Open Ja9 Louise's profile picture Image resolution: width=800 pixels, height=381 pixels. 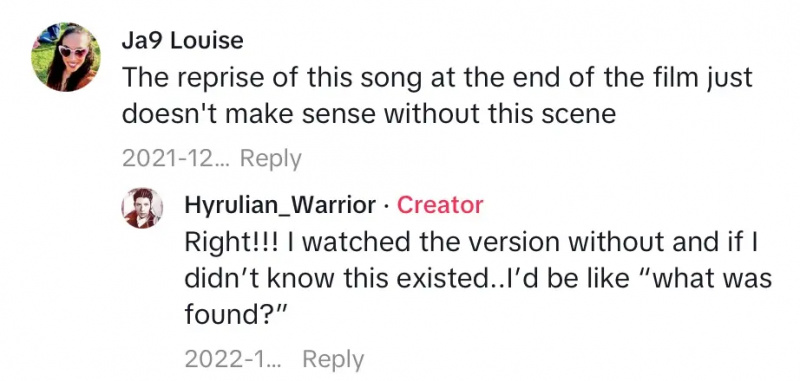tap(66, 57)
